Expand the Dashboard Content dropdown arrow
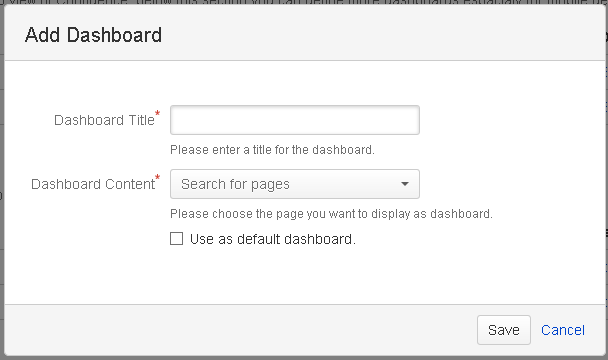Viewport: 608px width, 360px height. (405, 184)
